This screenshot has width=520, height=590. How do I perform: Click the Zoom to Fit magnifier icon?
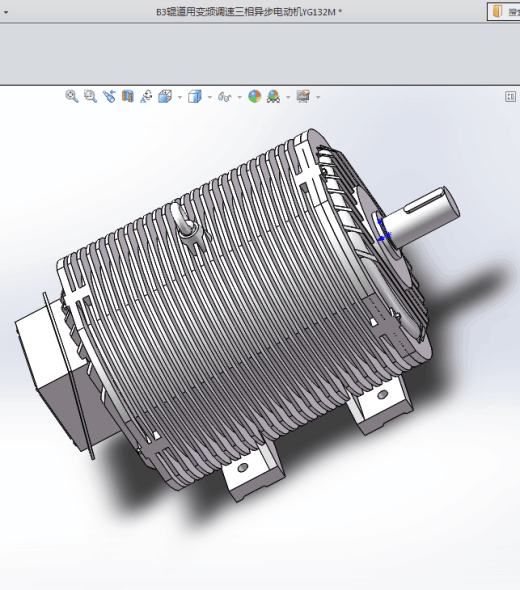point(71,96)
